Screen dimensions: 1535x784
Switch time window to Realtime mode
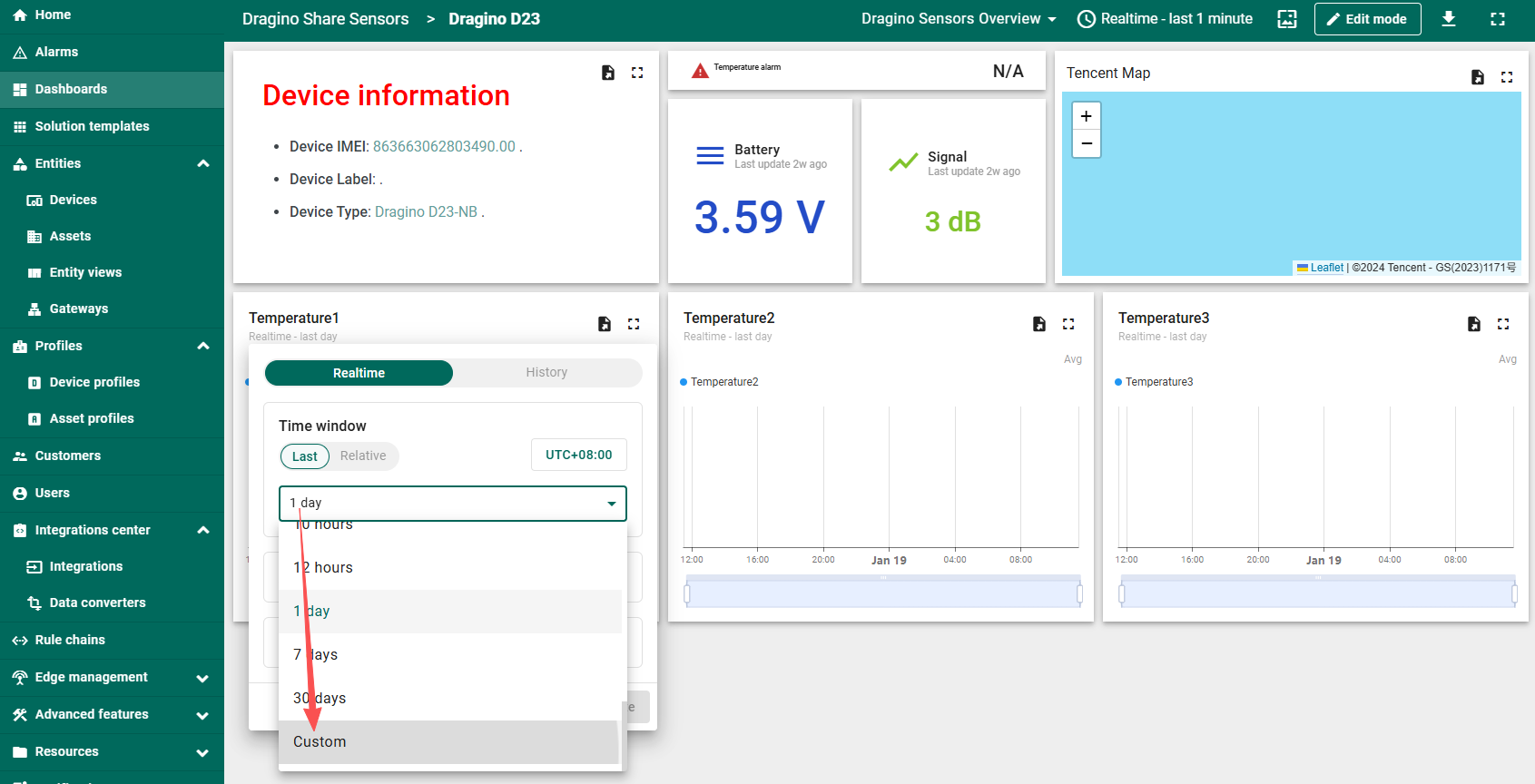[x=359, y=373]
